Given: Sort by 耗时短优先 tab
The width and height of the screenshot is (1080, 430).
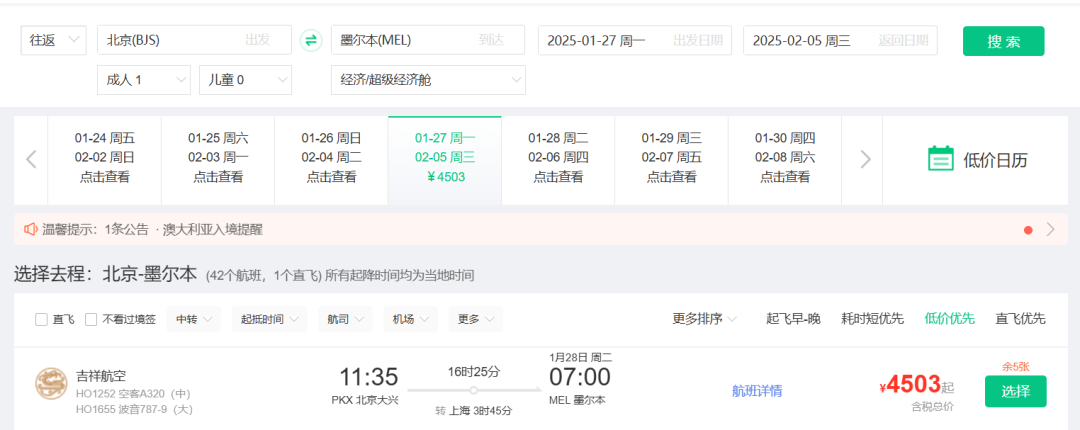Looking at the screenshot, I should [x=870, y=318].
